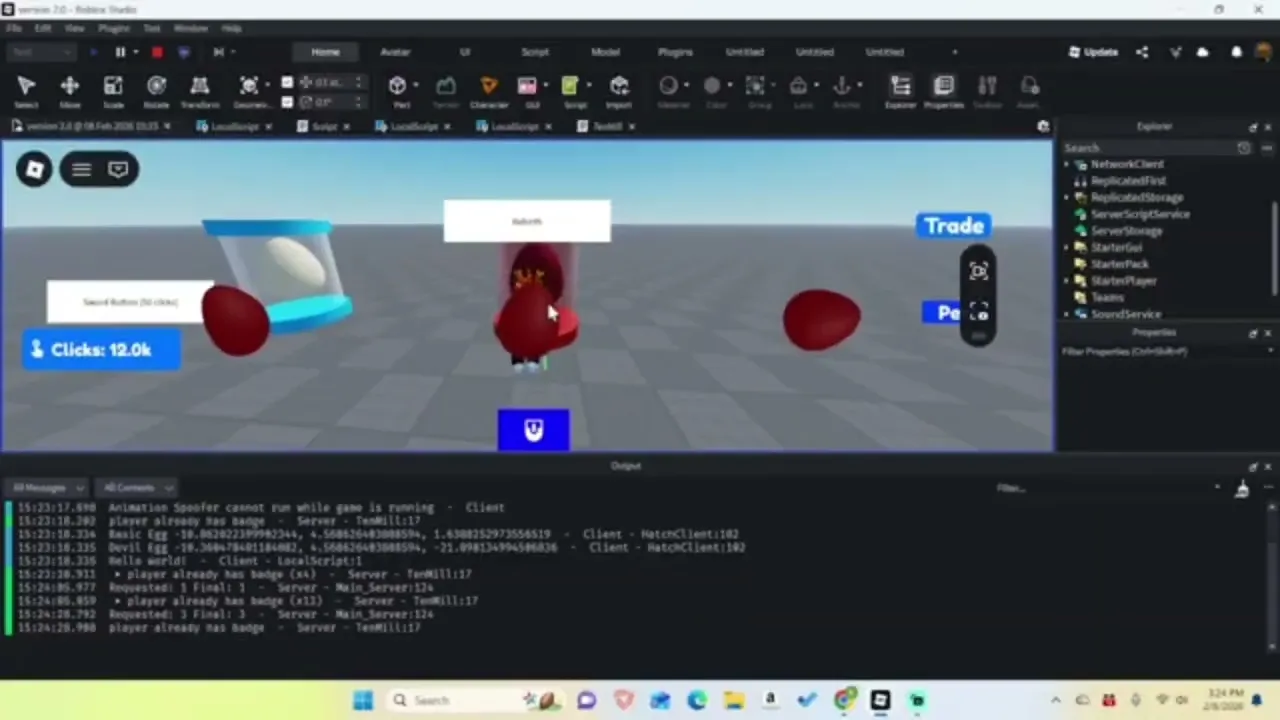
Task: Switch to the Model ribbon tab
Action: (x=605, y=52)
